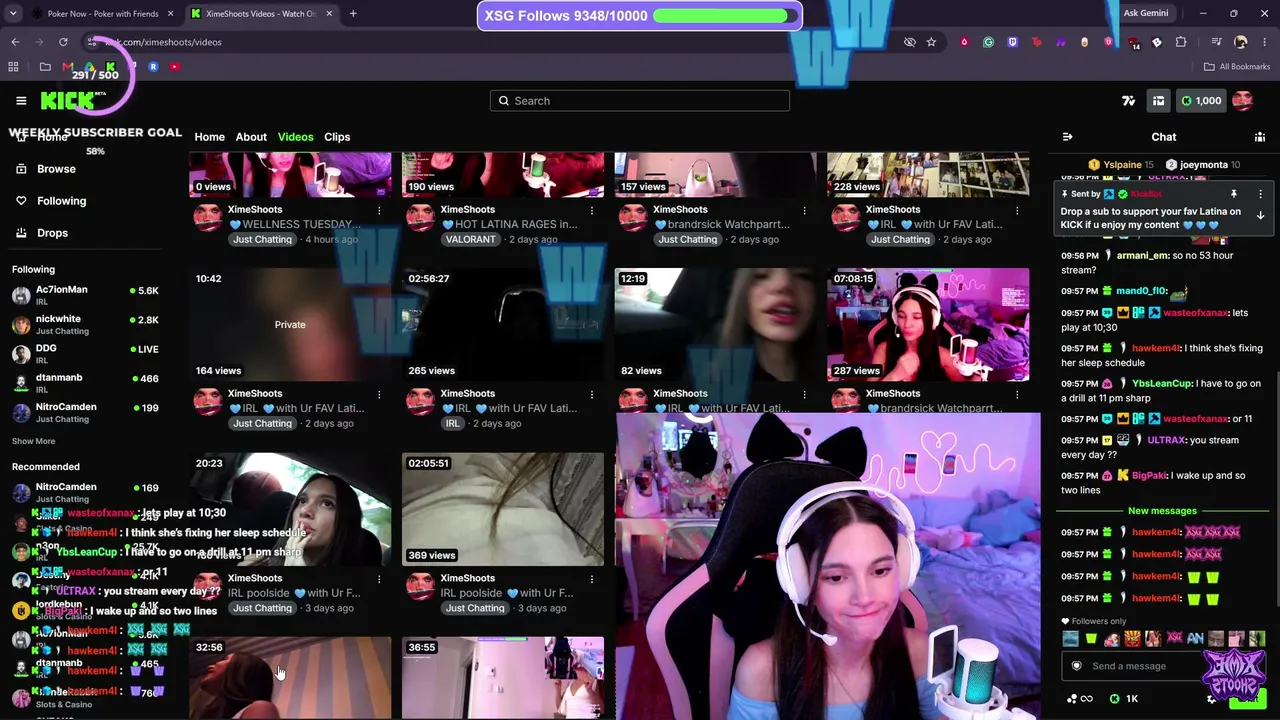1280x720 pixels.
Task: Open options for the 164-views video
Action: click(379, 395)
